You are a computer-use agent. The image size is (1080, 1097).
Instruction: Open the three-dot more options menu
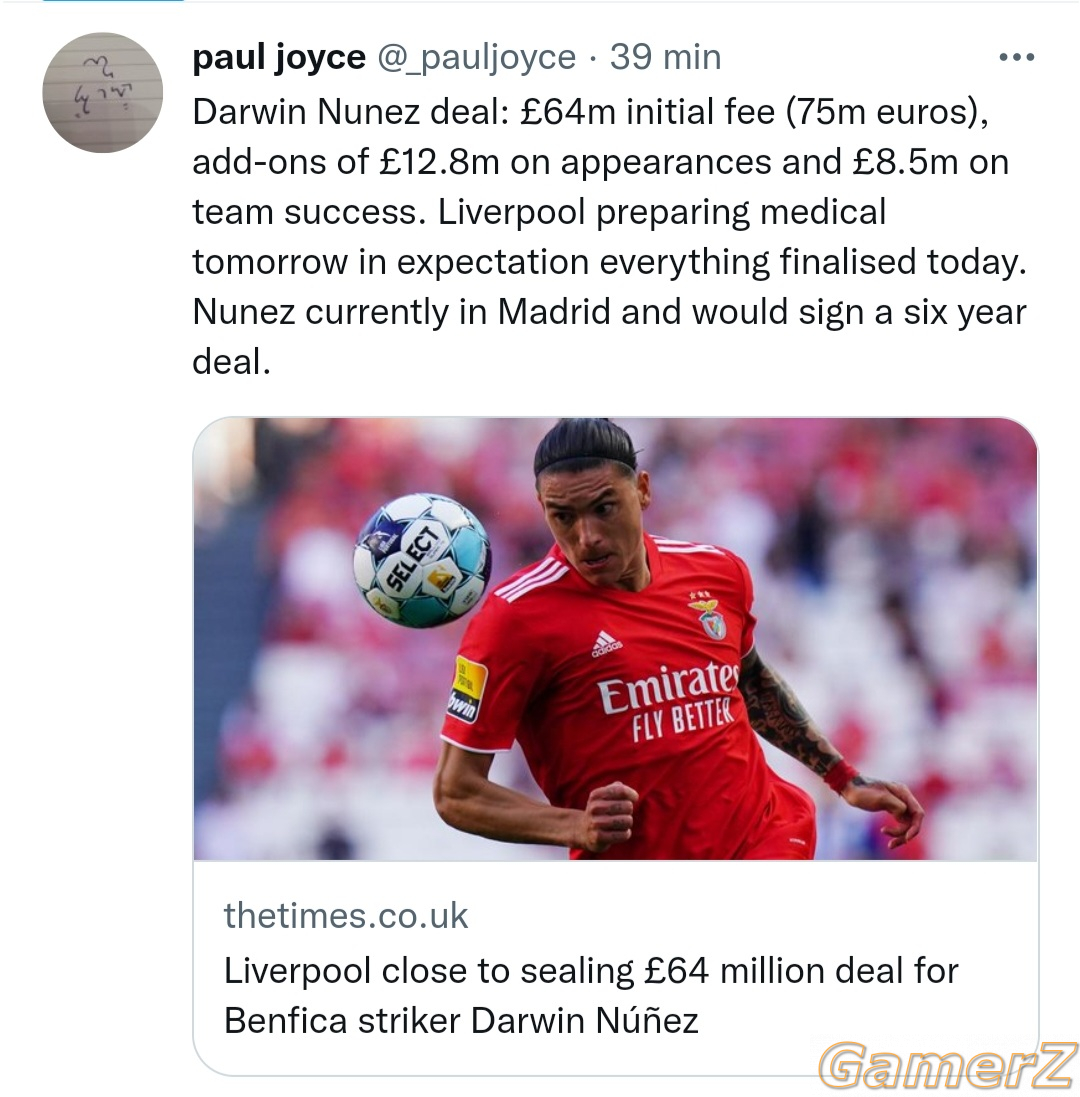pyautogui.click(x=1016, y=57)
